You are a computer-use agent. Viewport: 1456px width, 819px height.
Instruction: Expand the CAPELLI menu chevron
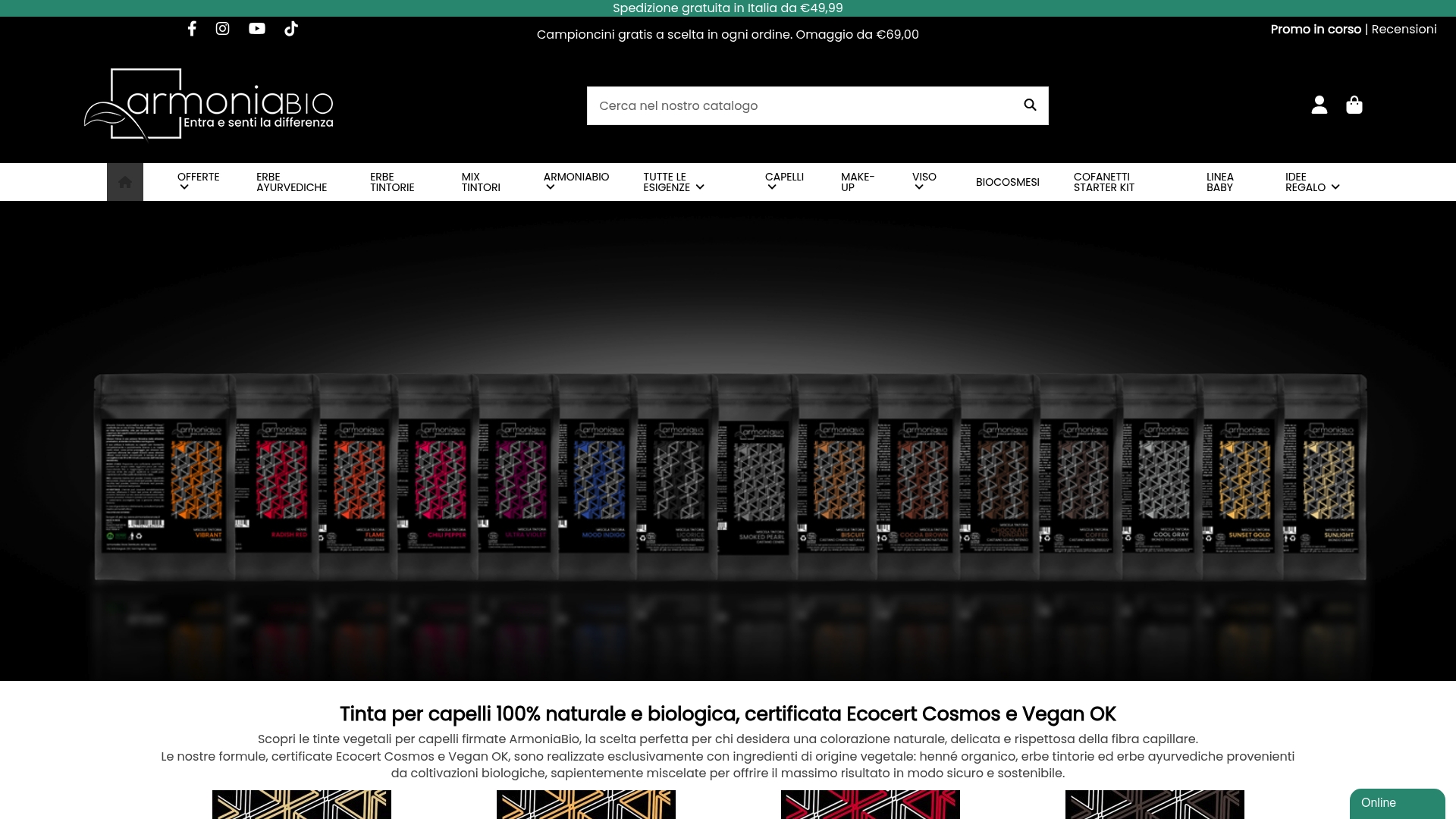click(772, 187)
